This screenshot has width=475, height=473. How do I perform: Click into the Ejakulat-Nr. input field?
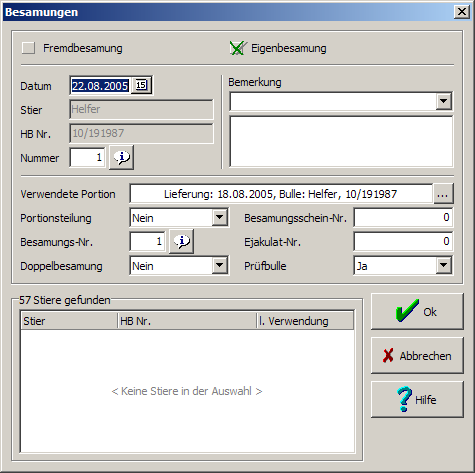tap(403, 242)
